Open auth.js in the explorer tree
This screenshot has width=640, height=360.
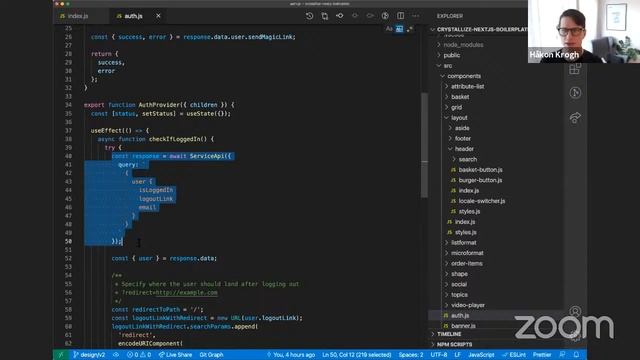click(460, 316)
